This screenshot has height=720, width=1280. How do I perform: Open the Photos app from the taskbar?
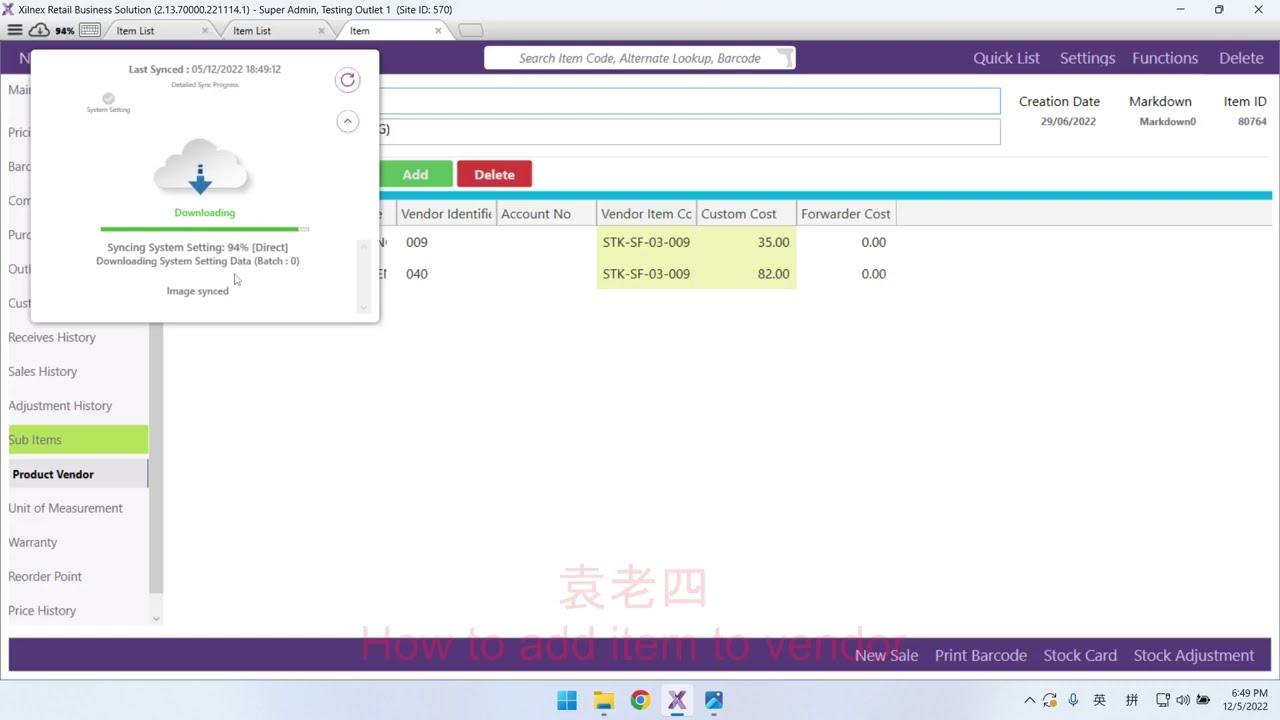713,700
